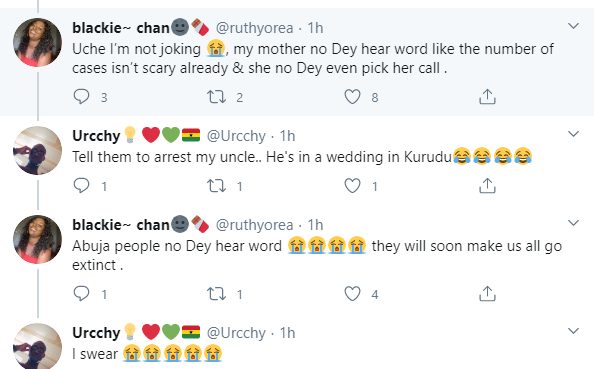
Task: Open options caret on 'I swear' tweet
Action: pos(574,331)
